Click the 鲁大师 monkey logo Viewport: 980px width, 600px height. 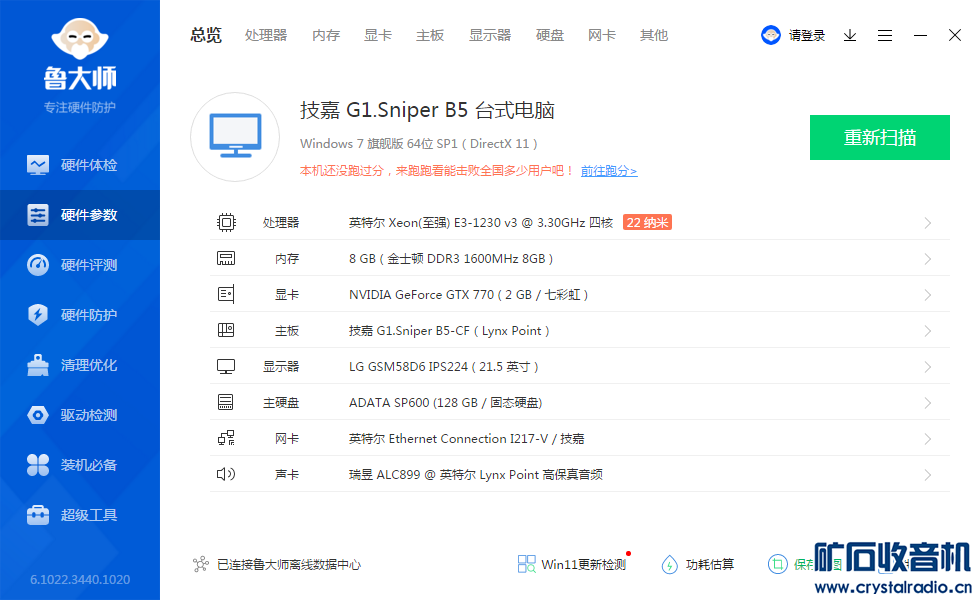(80, 39)
